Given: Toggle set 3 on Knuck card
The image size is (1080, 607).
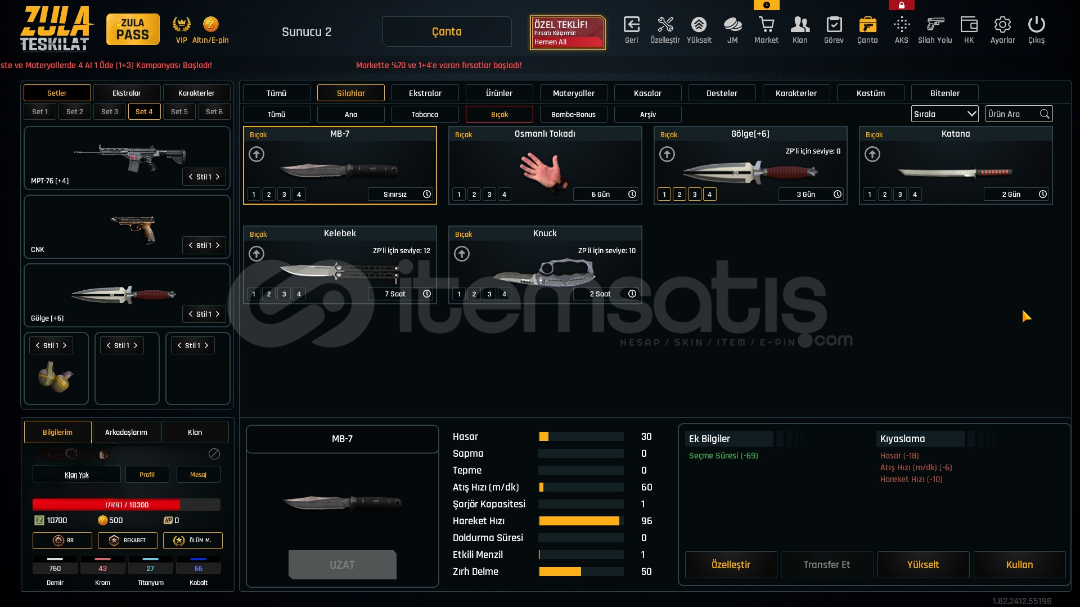Looking at the screenshot, I should point(489,294).
